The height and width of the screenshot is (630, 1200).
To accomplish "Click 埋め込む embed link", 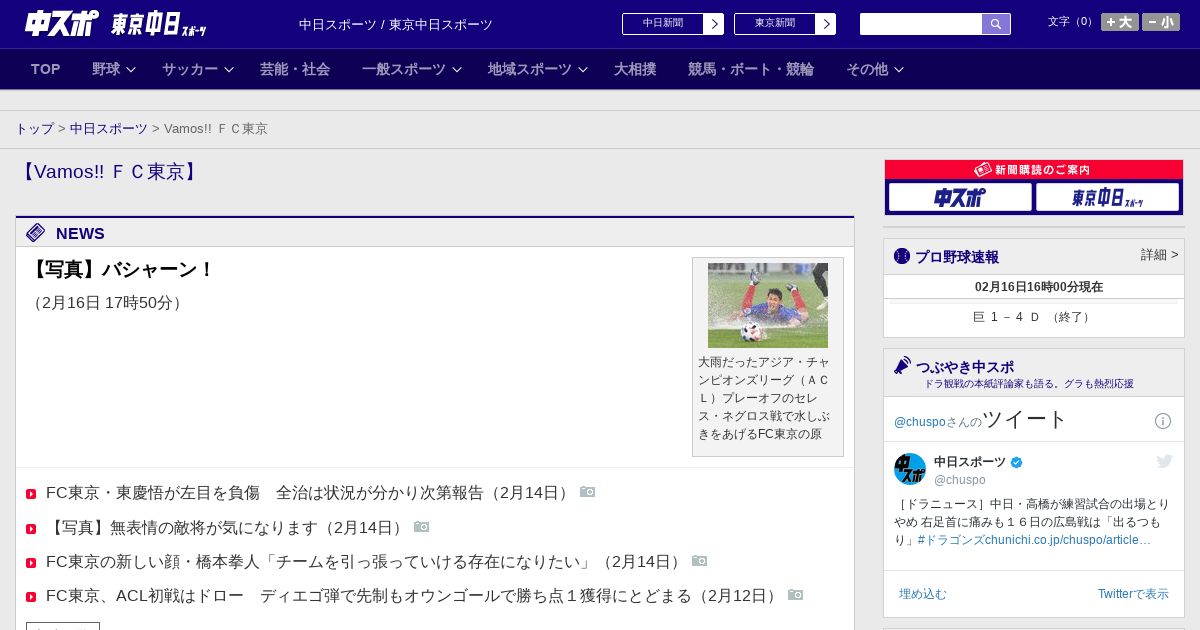I will pyautogui.click(x=922, y=594).
